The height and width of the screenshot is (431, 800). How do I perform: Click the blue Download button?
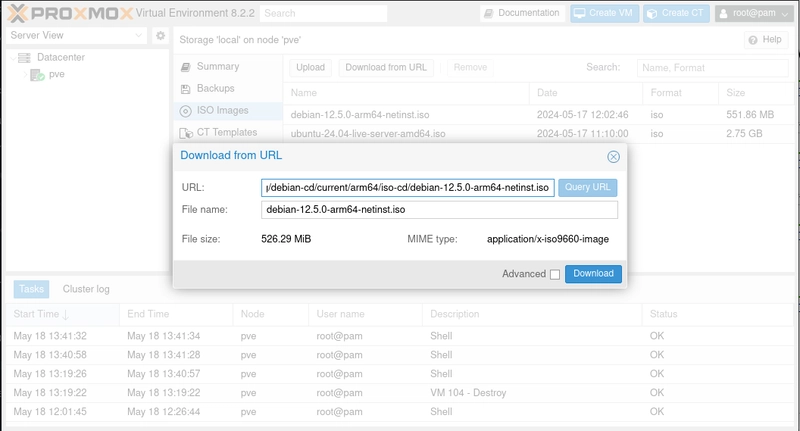pyautogui.click(x=593, y=274)
